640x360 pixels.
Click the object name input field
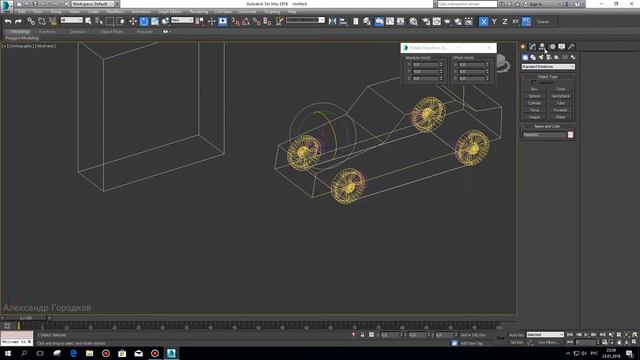point(544,135)
